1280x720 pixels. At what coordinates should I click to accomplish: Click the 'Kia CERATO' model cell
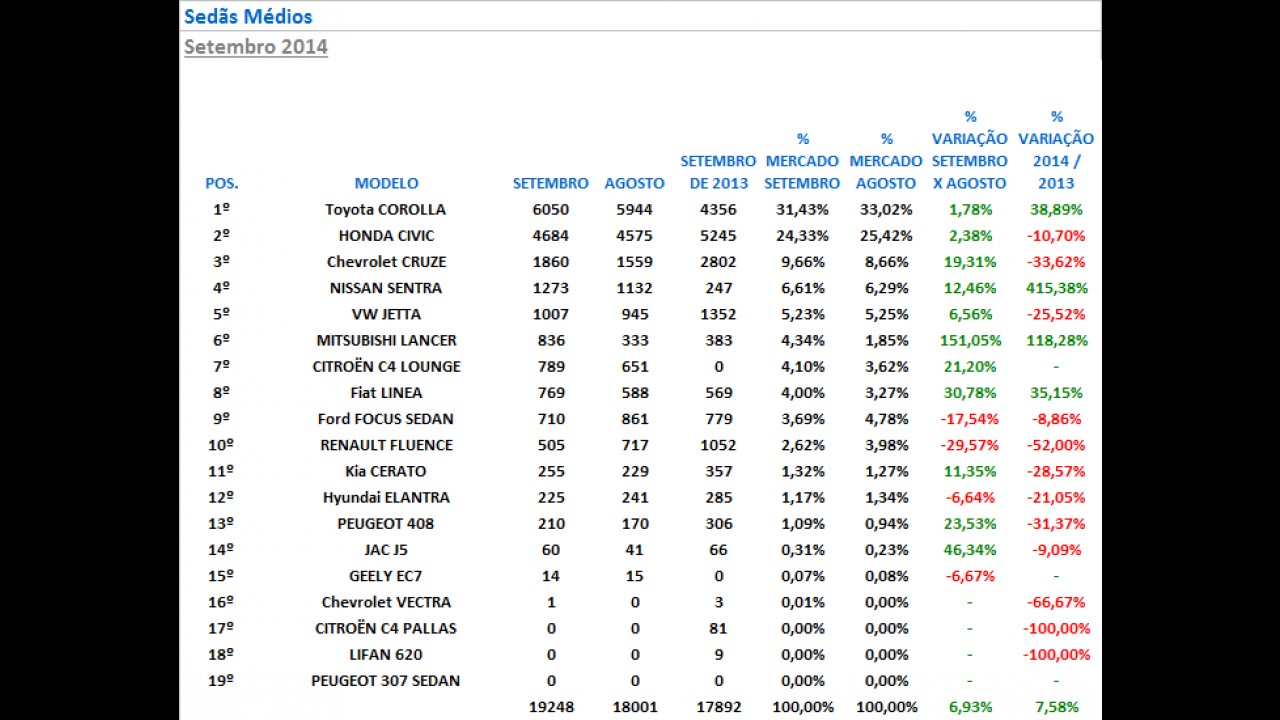coord(386,470)
